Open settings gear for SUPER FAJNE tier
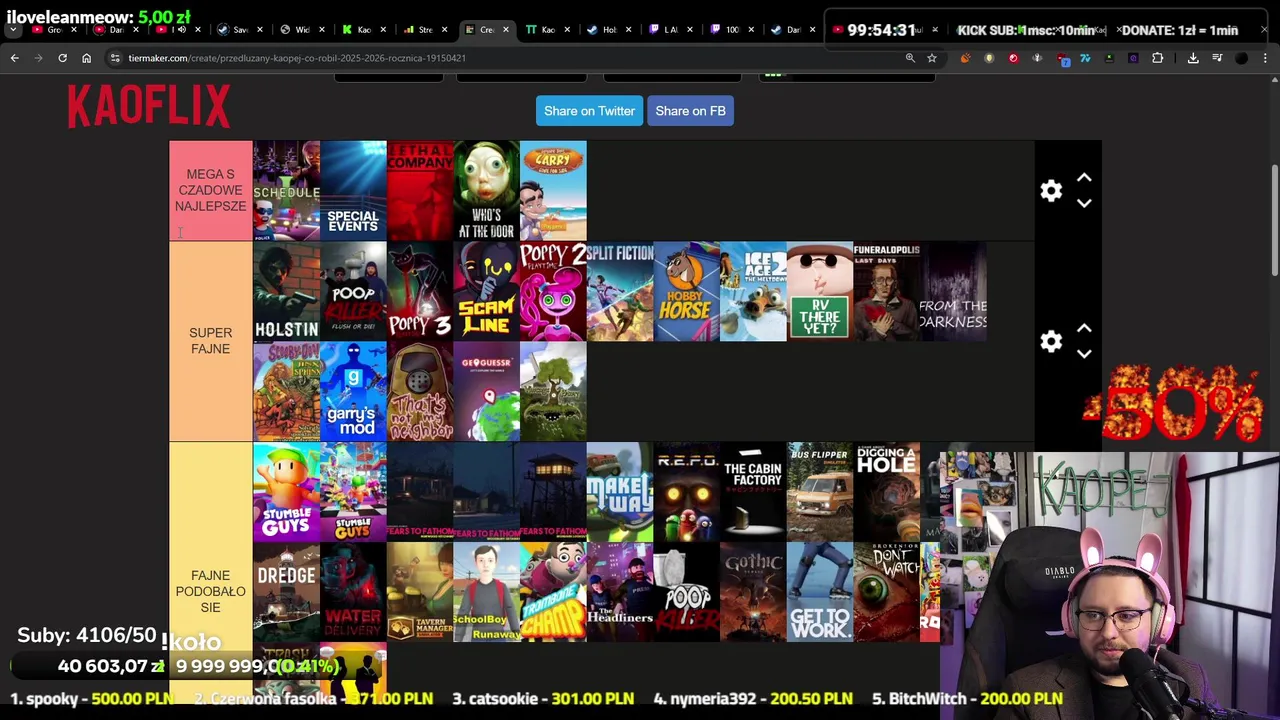This screenshot has width=1280, height=720. click(1051, 342)
